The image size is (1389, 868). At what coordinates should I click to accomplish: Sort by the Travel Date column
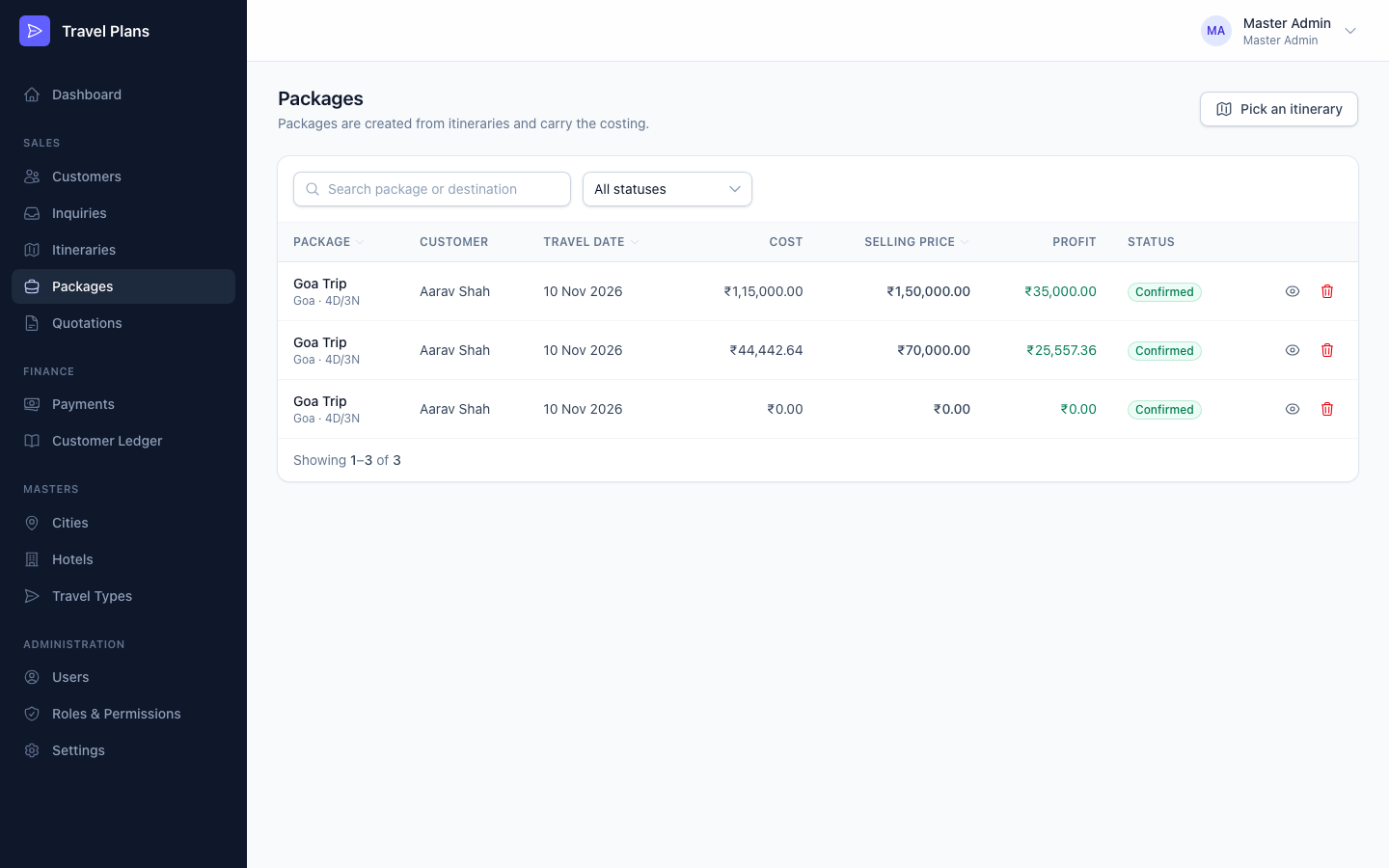click(x=591, y=242)
